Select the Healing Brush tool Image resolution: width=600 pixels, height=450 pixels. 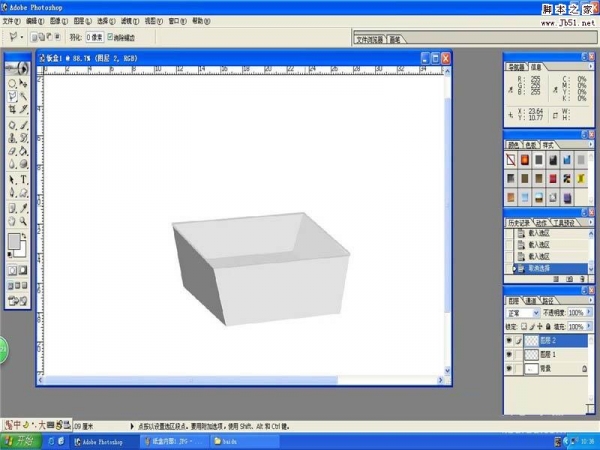(x=12, y=125)
